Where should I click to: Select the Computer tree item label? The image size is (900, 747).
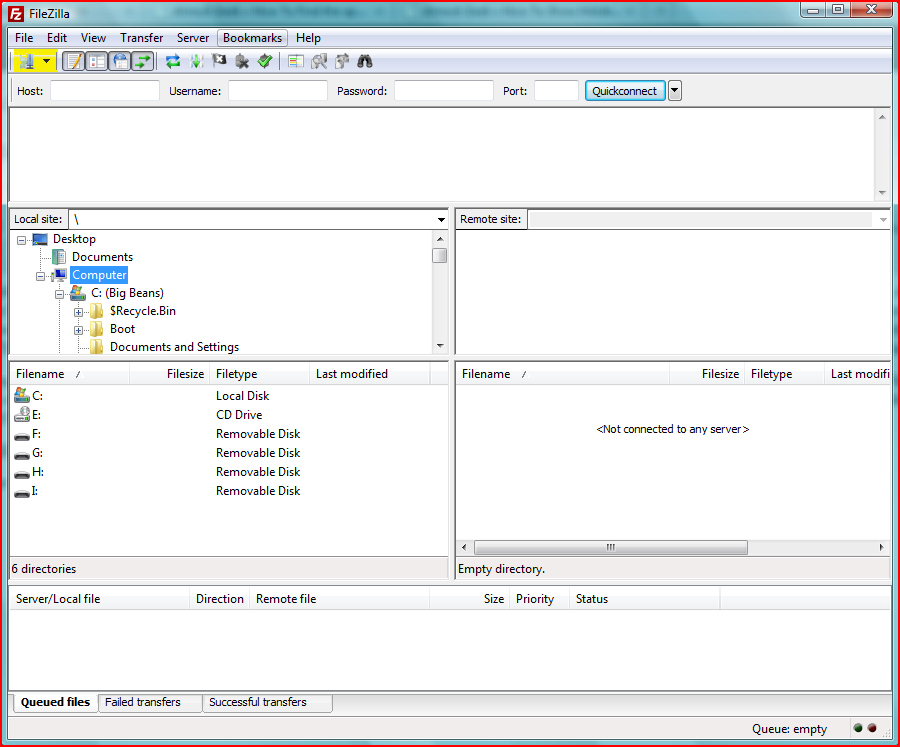click(99, 275)
